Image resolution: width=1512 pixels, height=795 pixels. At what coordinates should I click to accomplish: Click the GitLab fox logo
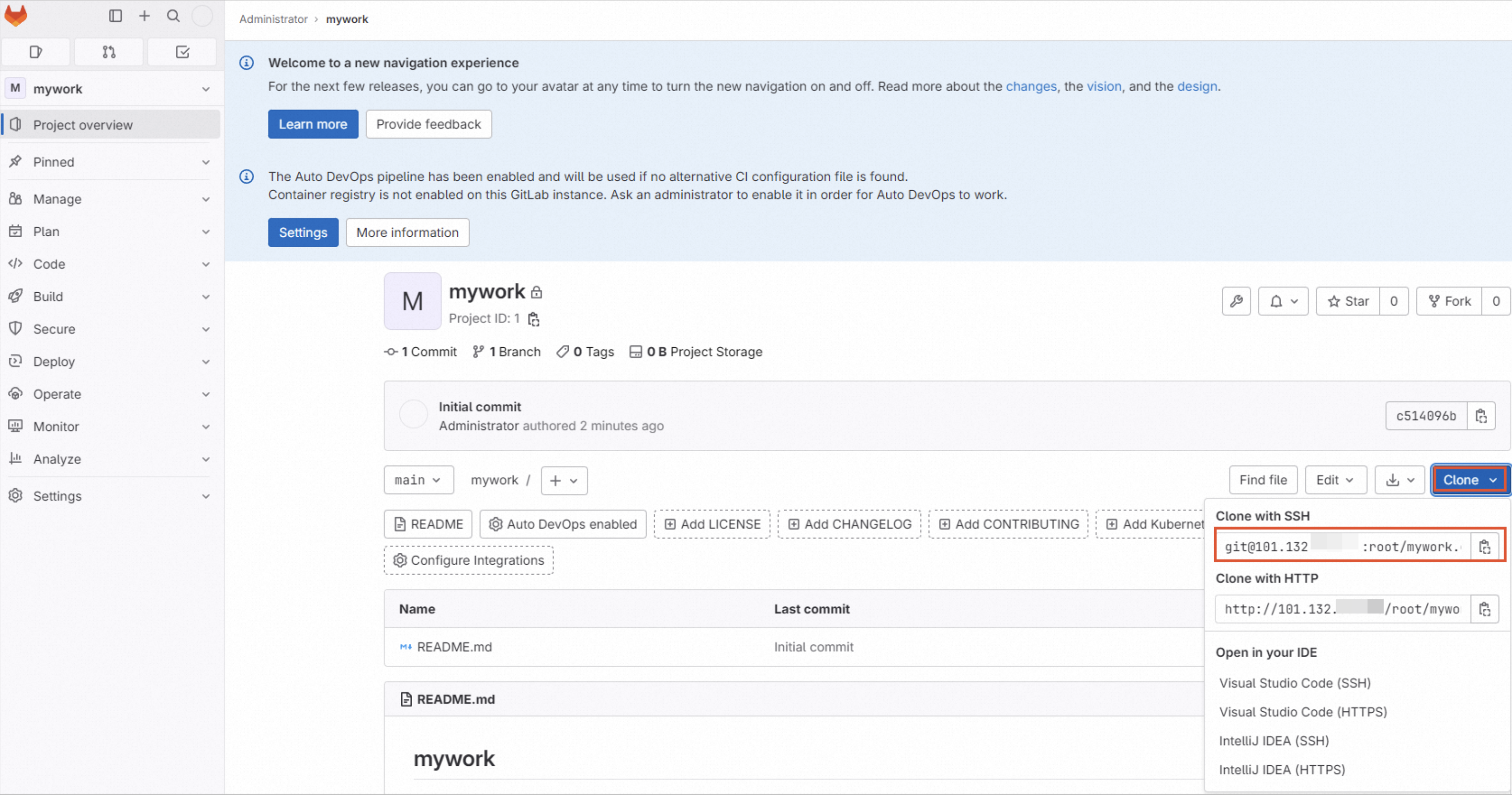point(16,16)
